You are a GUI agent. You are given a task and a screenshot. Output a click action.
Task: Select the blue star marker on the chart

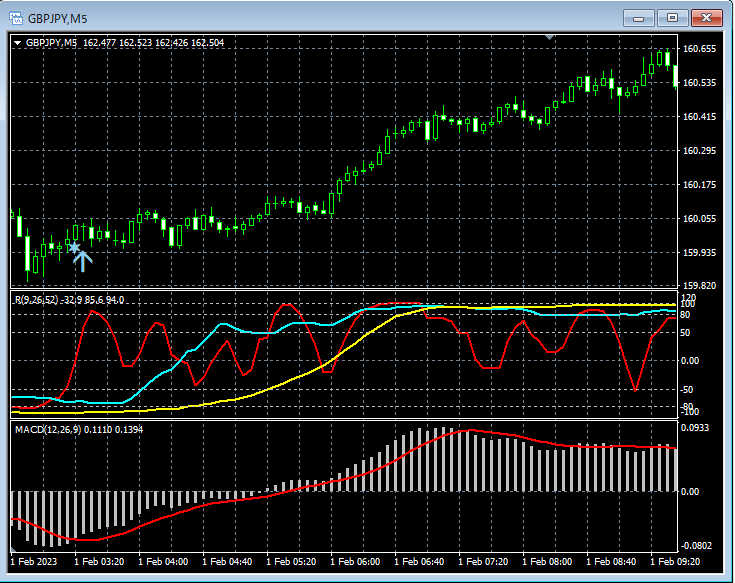tap(74, 247)
